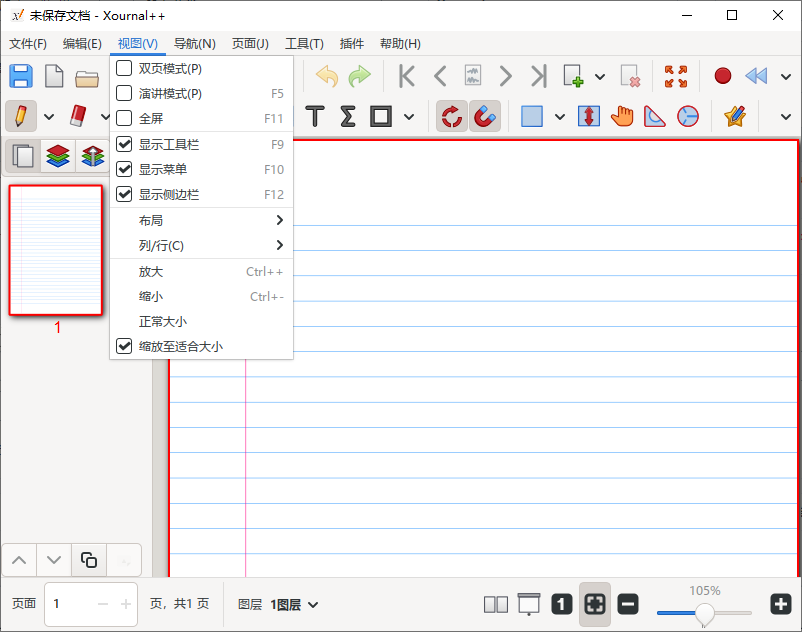Toggle the compass tool
Image resolution: width=802 pixels, height=632 pixels.
point(688,116)
